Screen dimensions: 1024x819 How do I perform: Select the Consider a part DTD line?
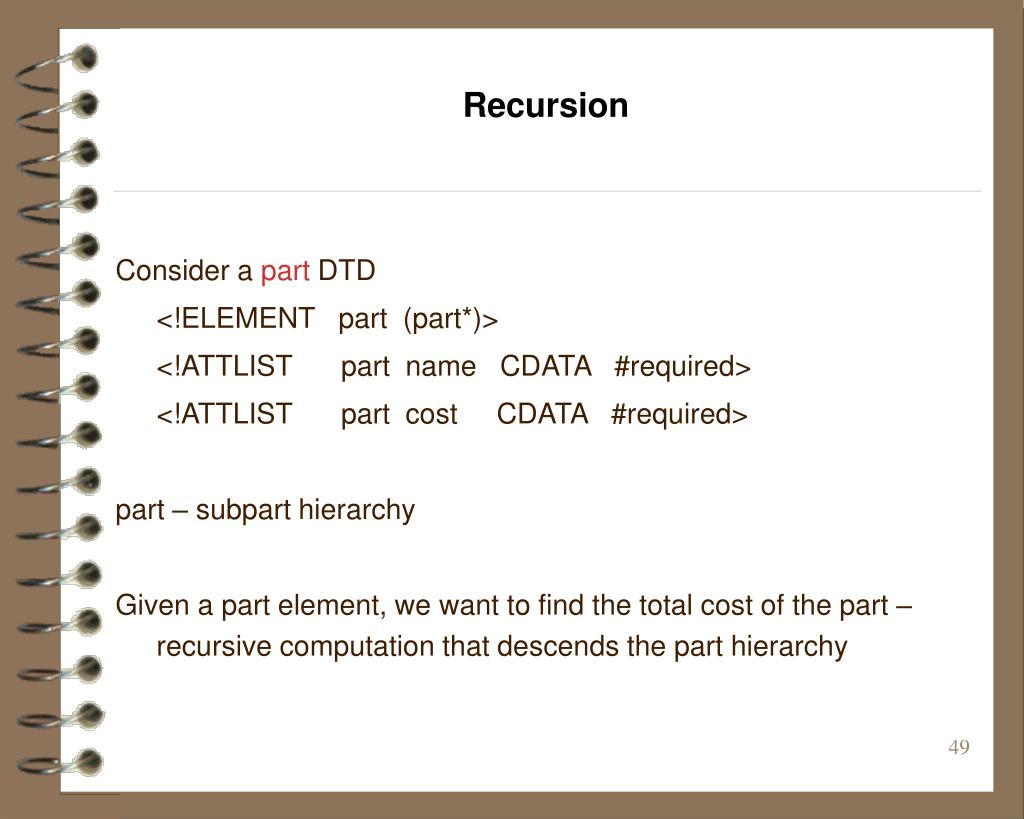pyautogui.click(x=246, y=271)
